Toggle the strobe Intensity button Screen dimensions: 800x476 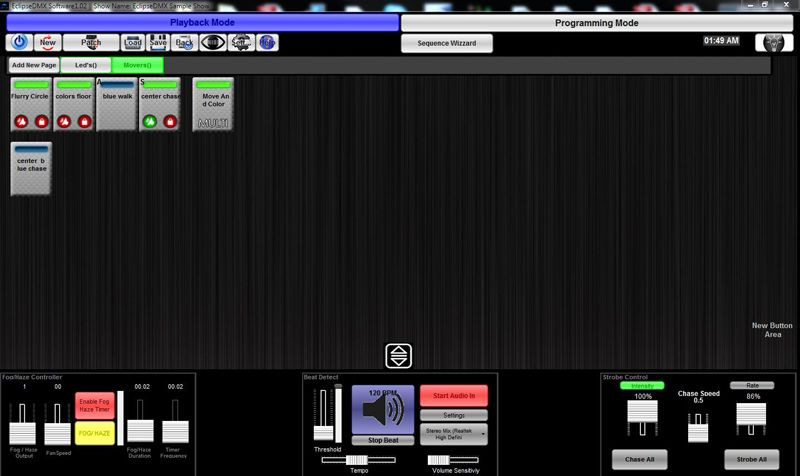tap(641, 385)
